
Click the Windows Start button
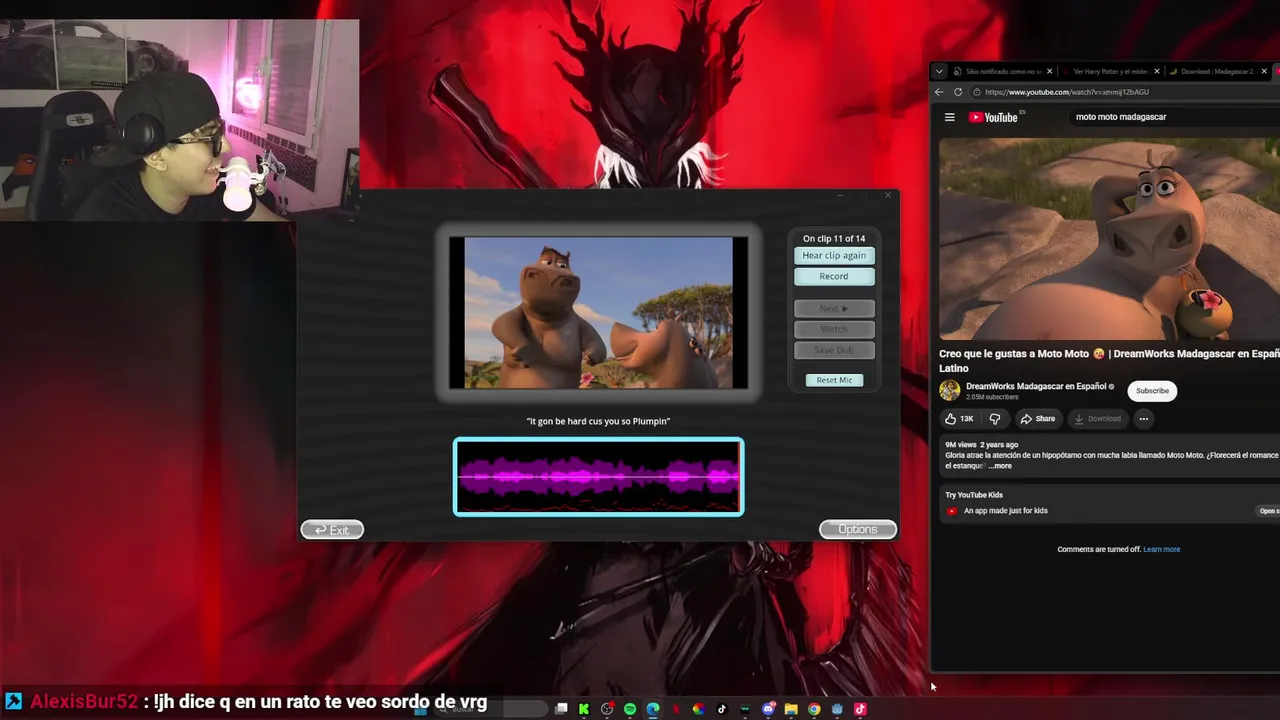[420, 709]
